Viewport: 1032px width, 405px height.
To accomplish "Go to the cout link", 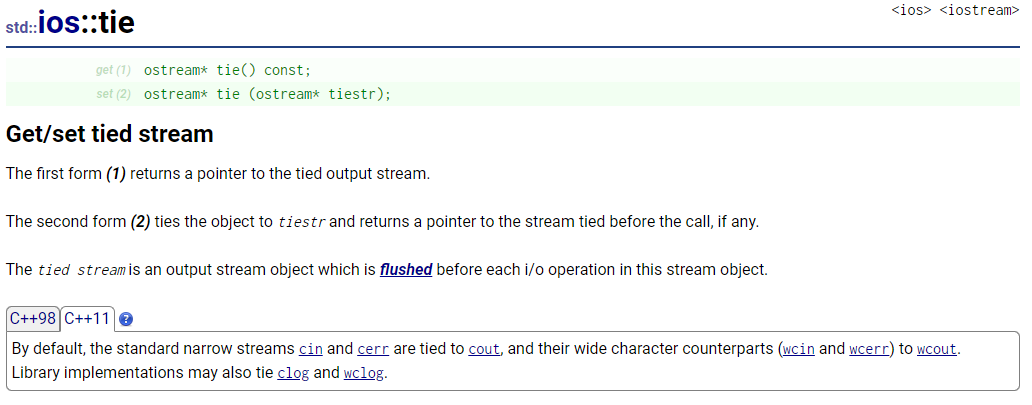I will [x=484, y=350].
